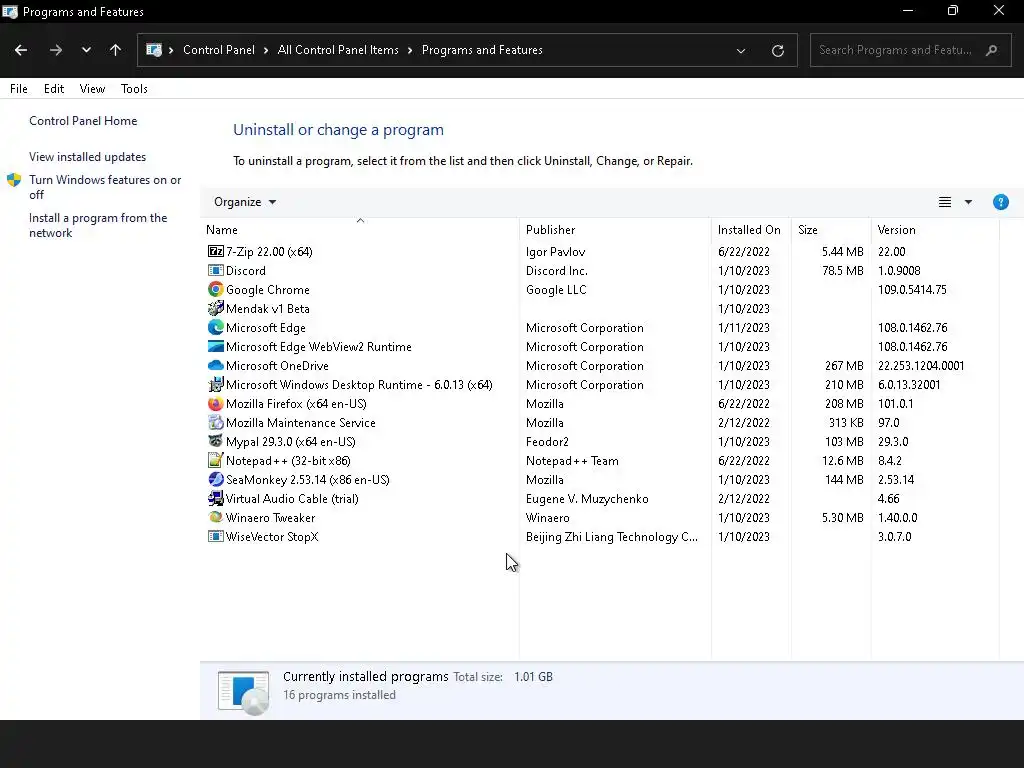Click the 78.5 MB size cell
The height and width of the screenshot is (768, 1024).
click(842, 270)
